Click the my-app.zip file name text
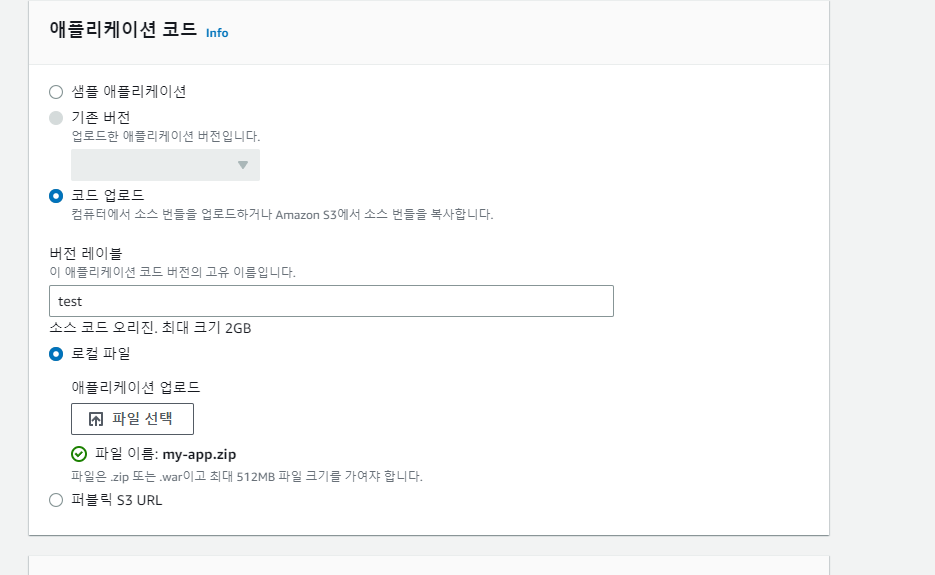 tap(199, 455)
